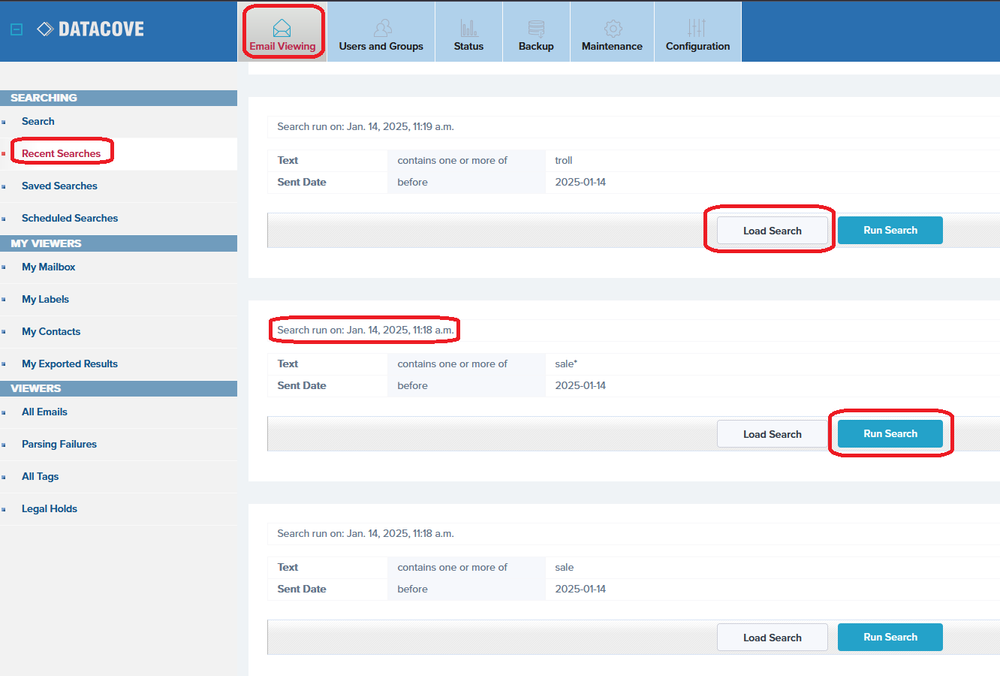Open All Emails viewer
Viewport: 1000px width, 676px height.
click(x=44, y=412)
